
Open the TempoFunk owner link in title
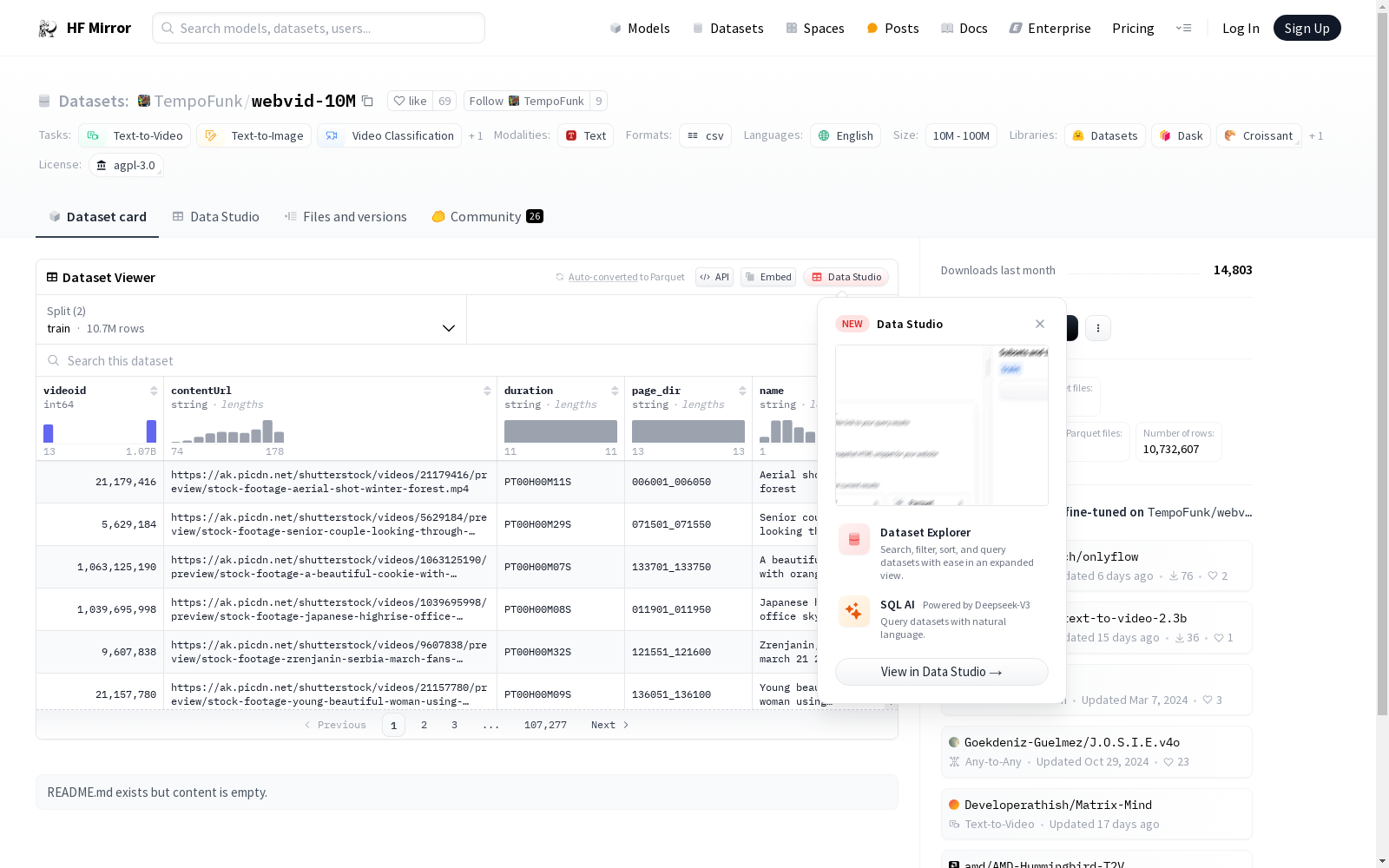198,102
